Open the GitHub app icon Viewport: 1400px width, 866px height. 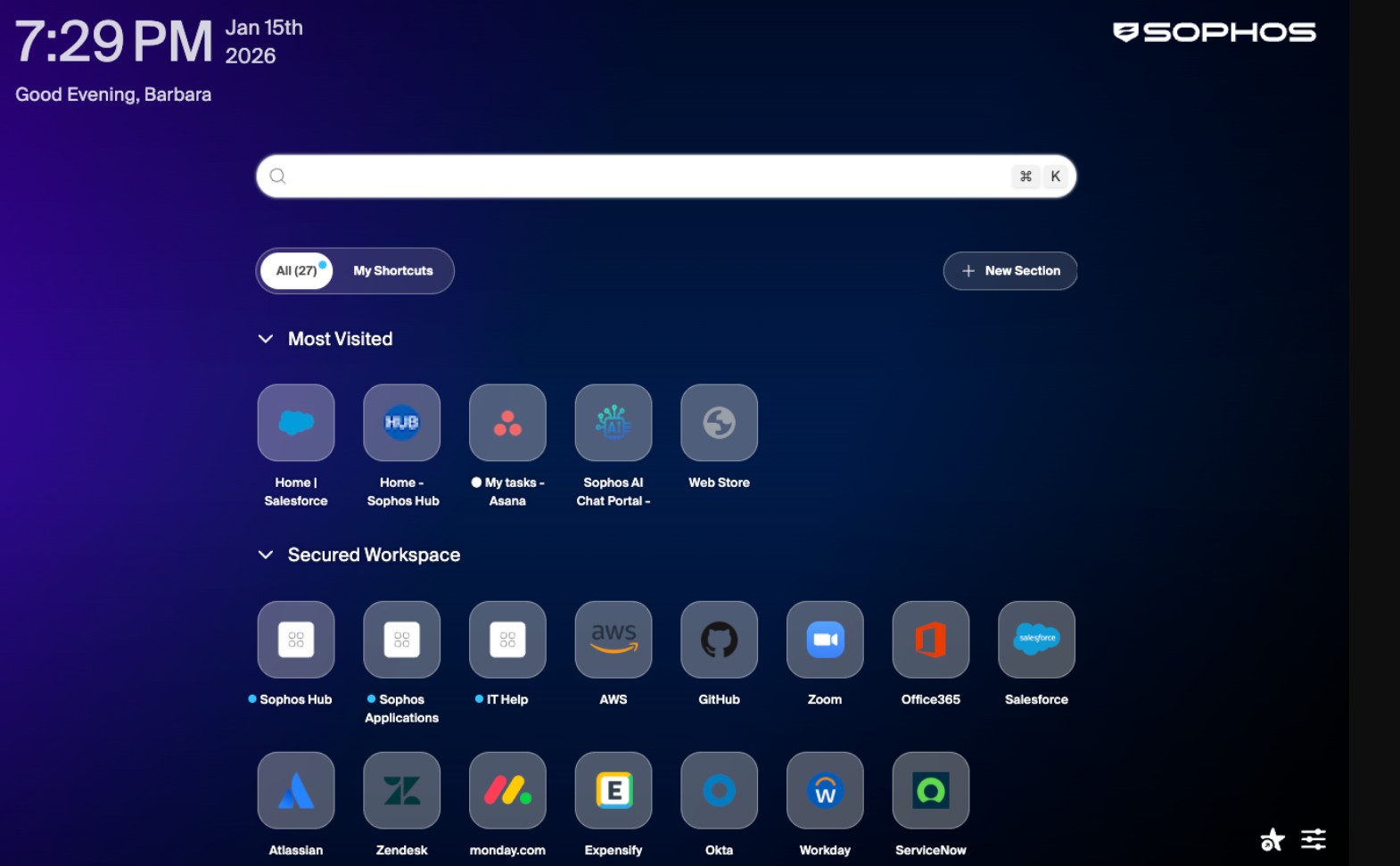pos(720,639)
